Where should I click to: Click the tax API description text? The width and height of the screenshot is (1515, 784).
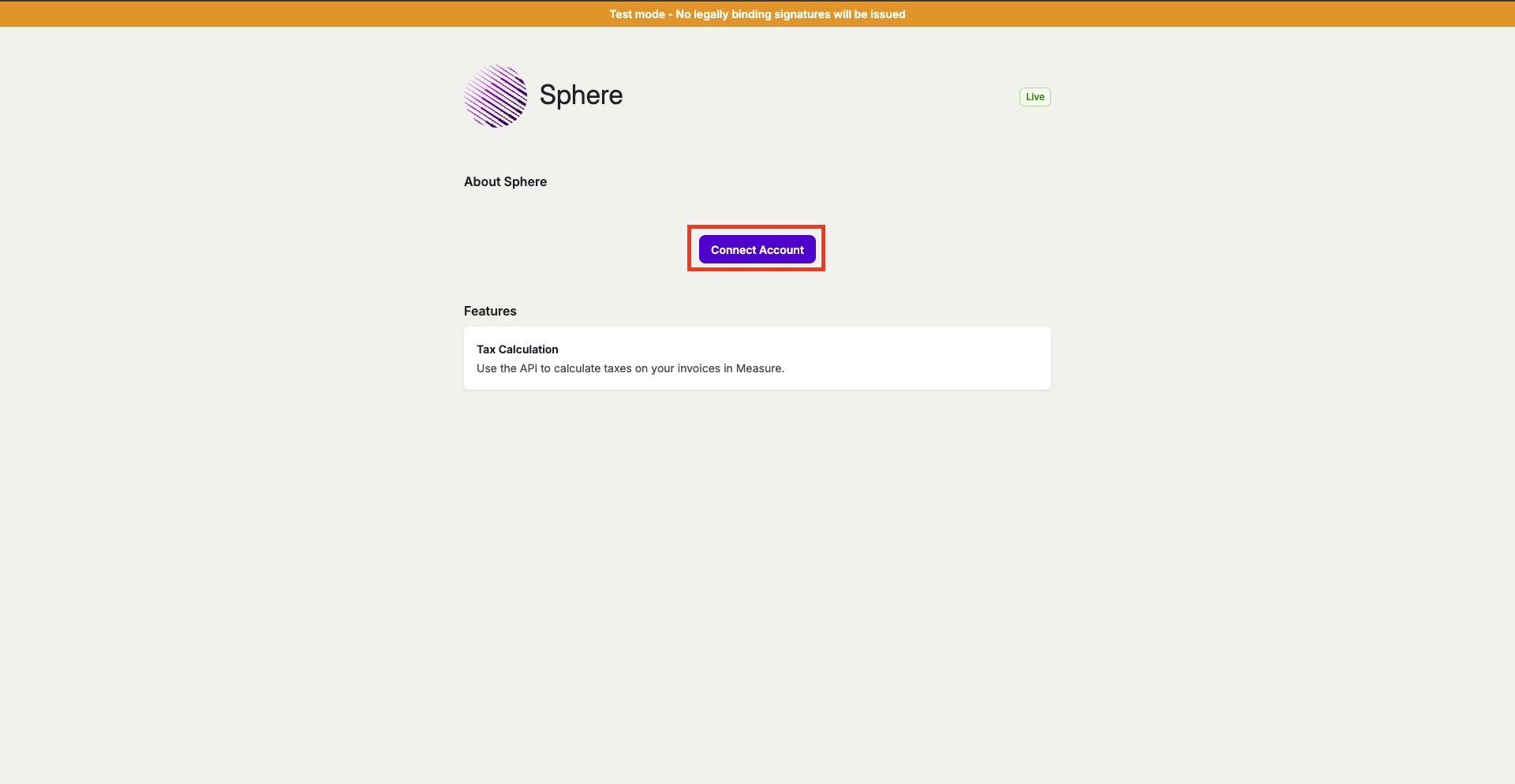point(630,368)
